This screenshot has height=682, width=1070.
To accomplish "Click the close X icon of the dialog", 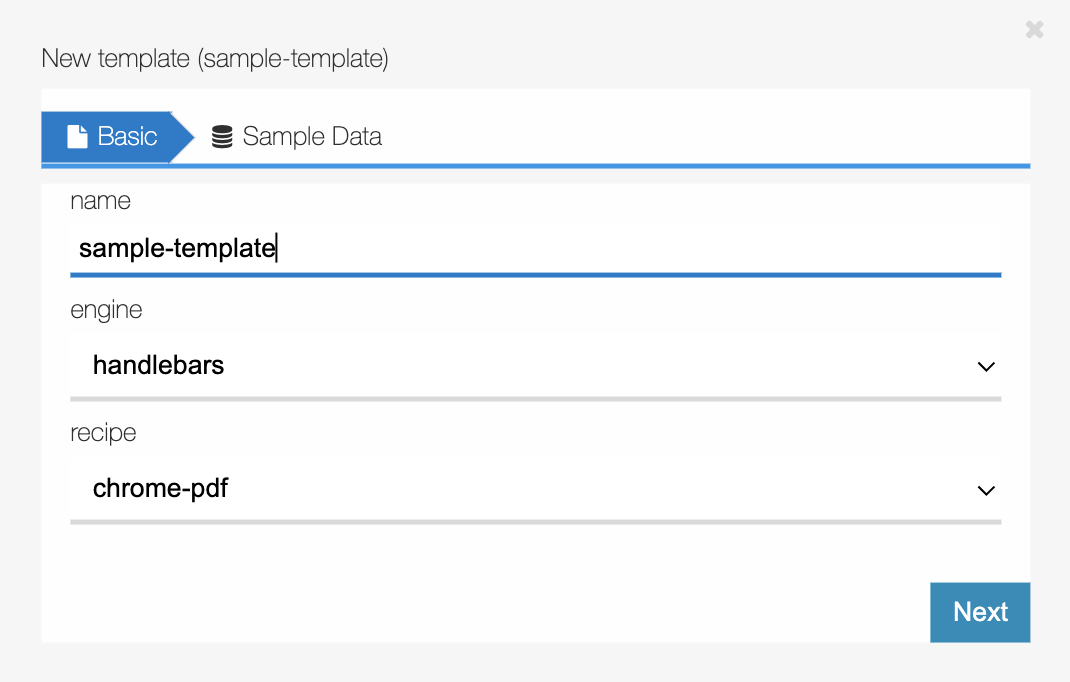I will [x=1034, y=29].
